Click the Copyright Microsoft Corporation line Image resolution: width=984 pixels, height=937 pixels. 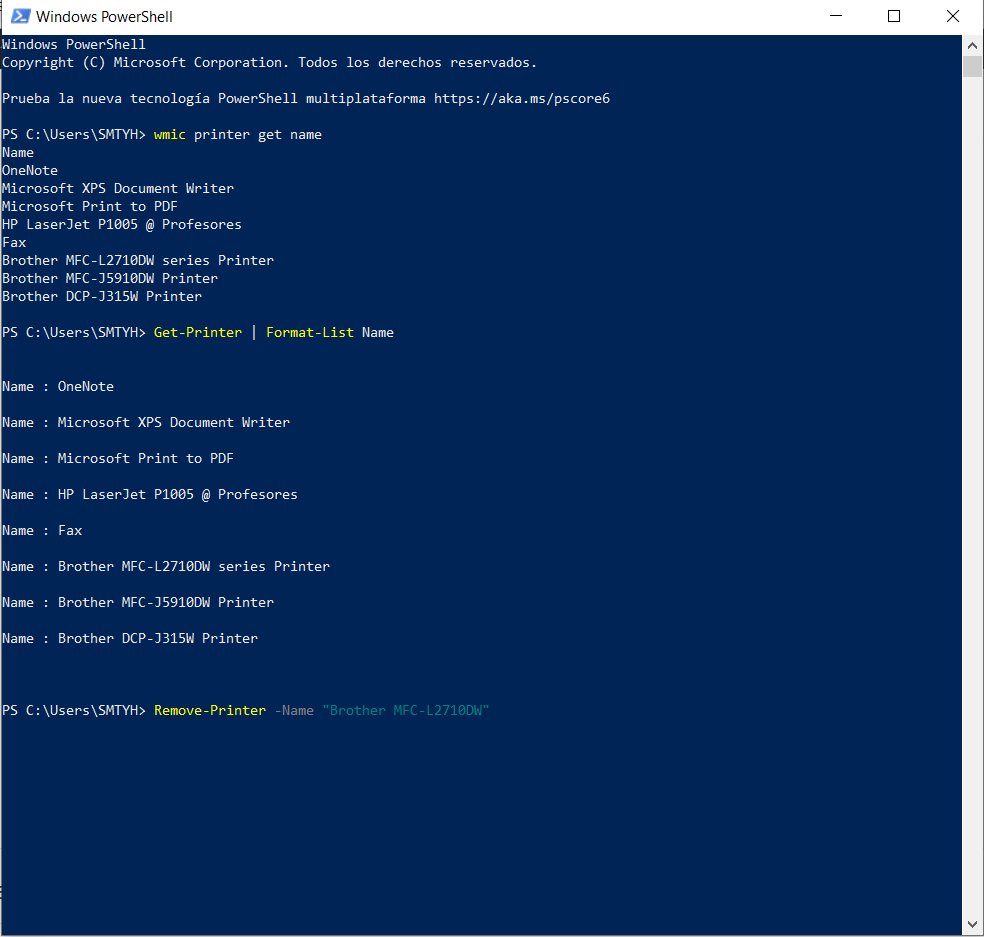(x=269, y=63)
